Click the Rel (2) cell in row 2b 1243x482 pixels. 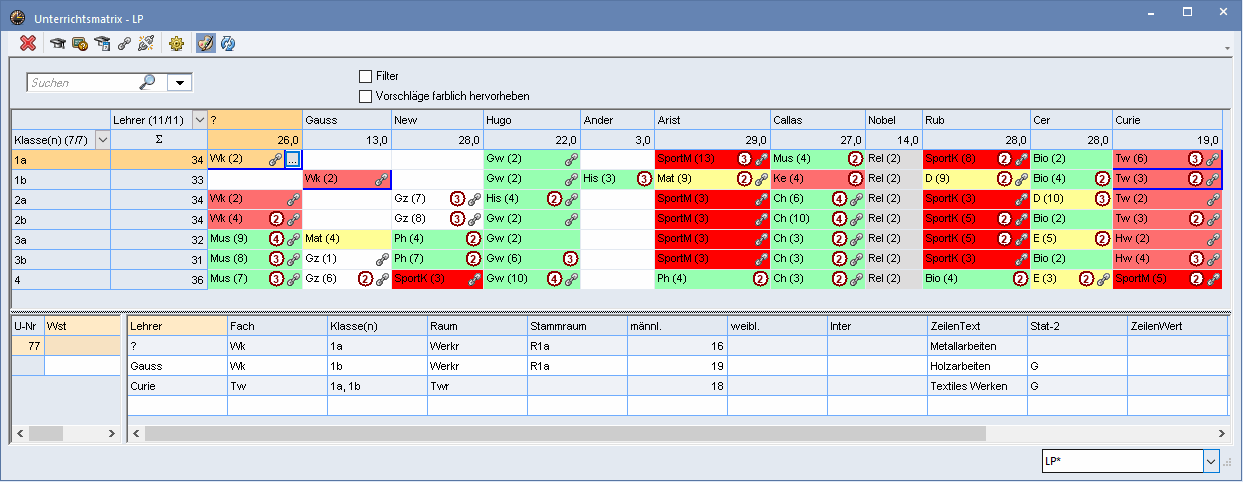tap(894, 219)
